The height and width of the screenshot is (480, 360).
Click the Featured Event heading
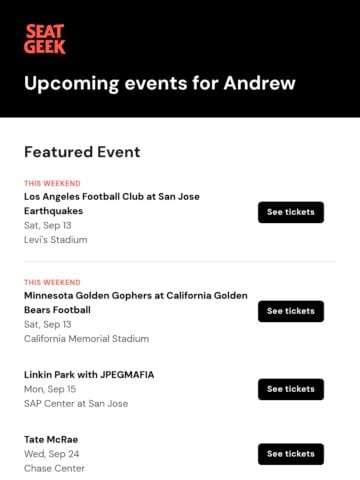click(82, 152)
